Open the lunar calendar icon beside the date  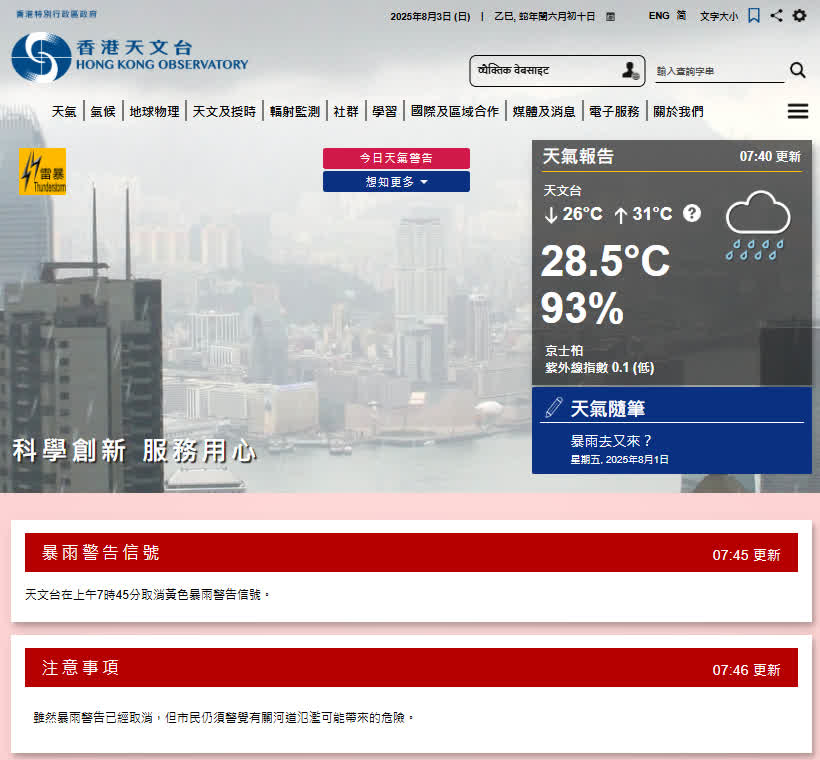[x=610, y=16]
